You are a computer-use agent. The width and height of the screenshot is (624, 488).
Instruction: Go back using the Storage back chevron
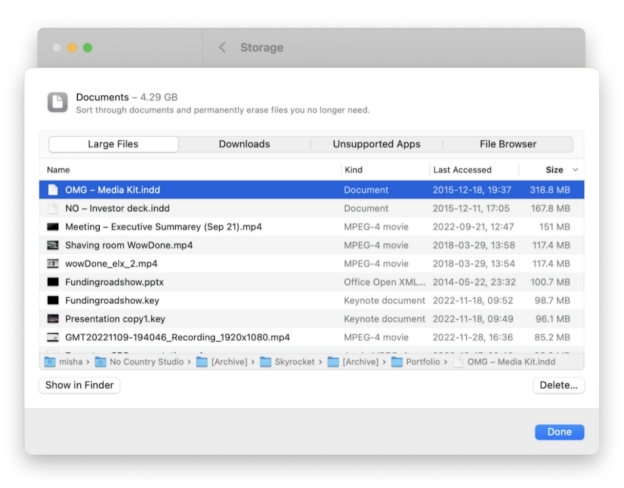click(222, 47)
